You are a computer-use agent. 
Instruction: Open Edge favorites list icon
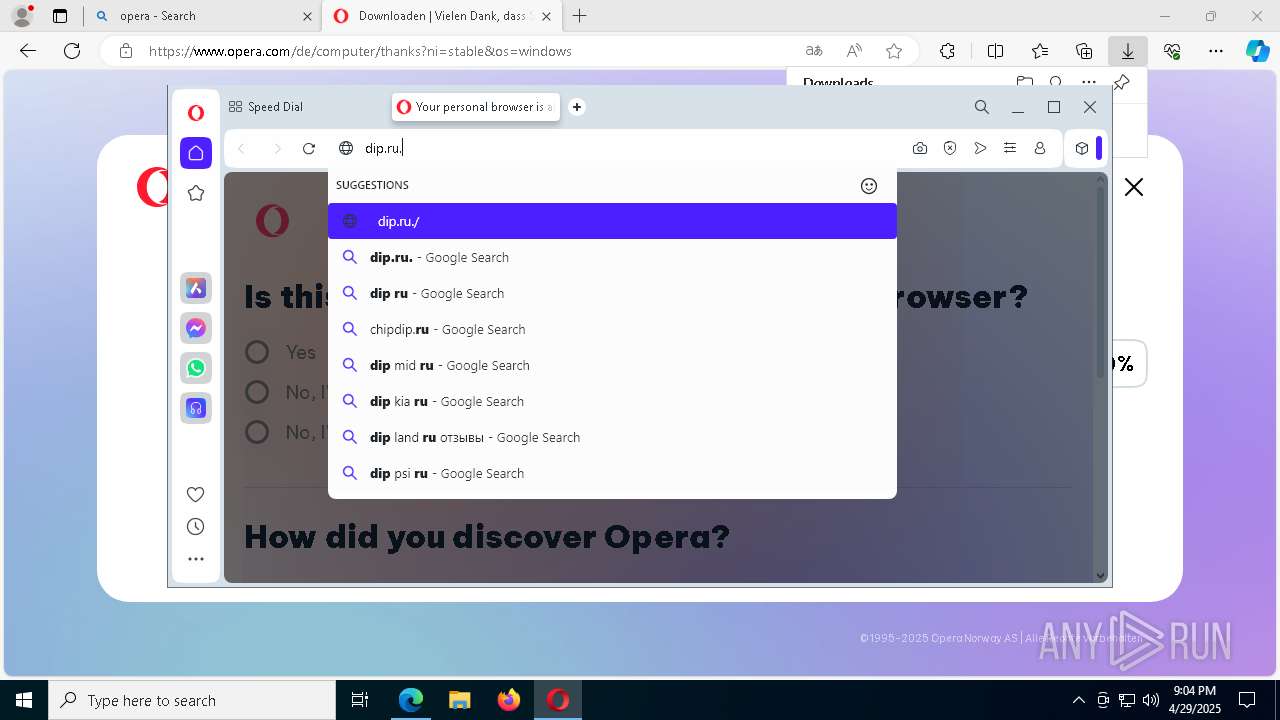1040,51
